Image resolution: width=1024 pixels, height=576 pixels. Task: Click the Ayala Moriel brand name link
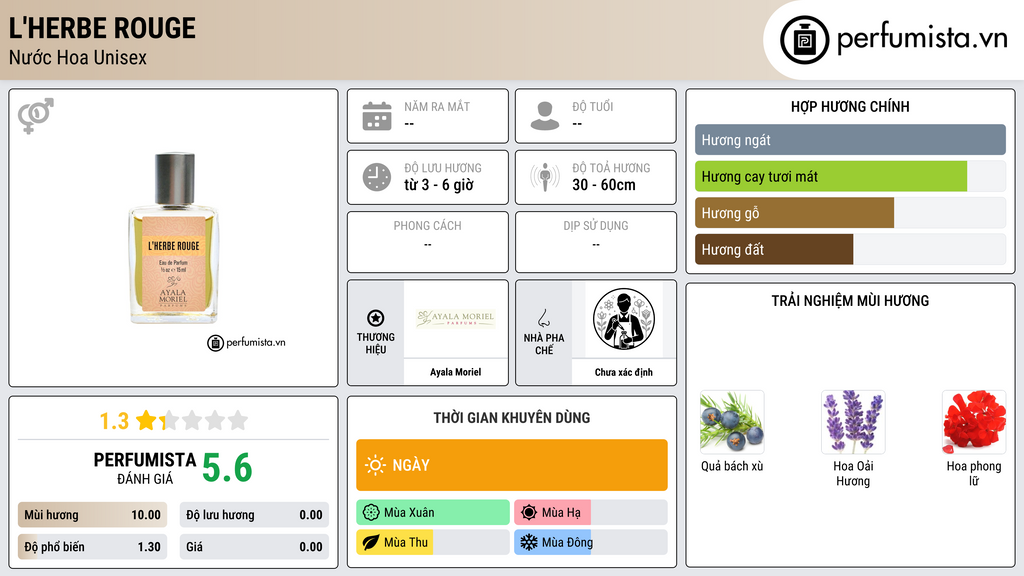(456, 372)
